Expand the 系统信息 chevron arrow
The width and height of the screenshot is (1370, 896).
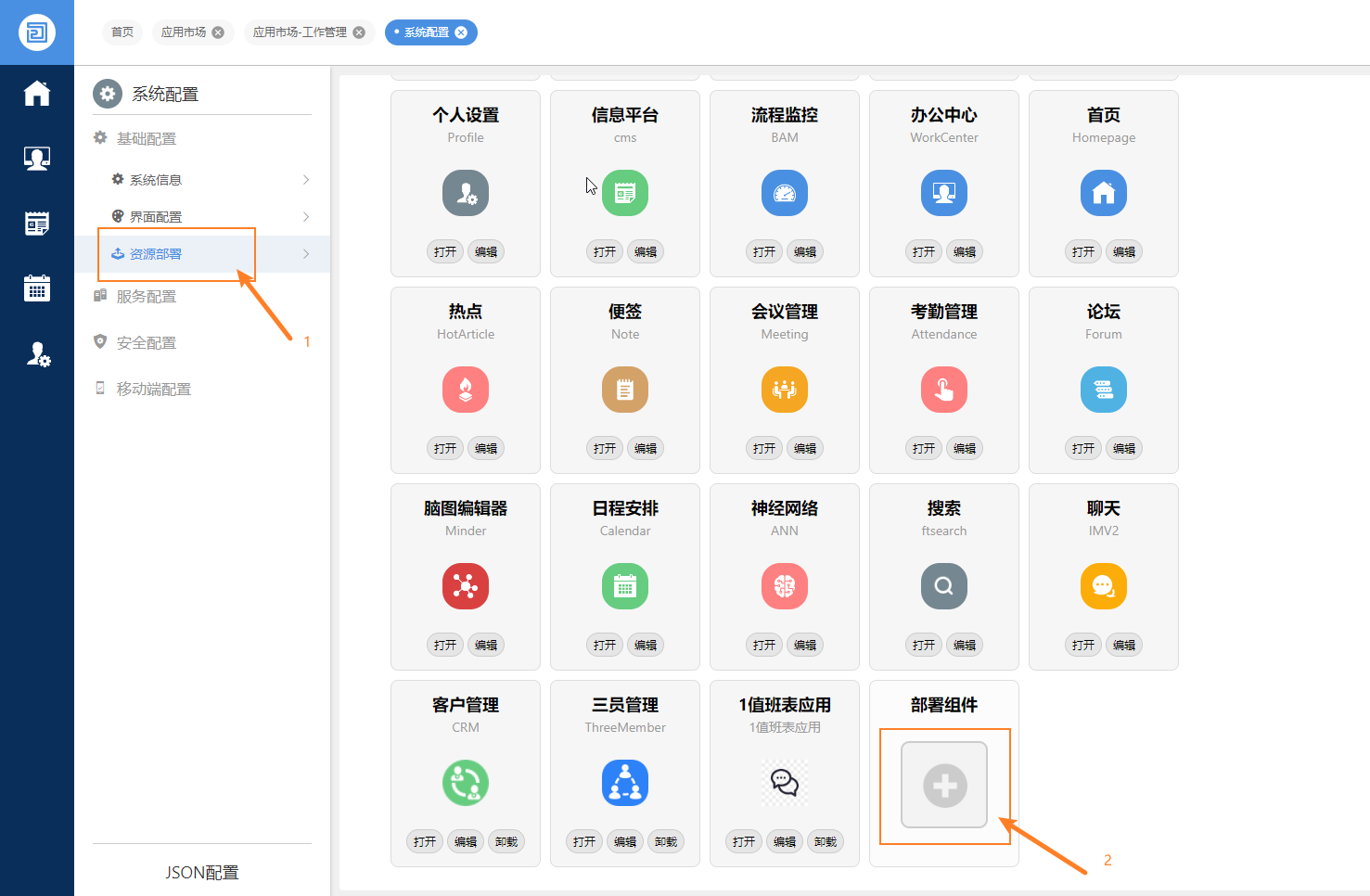tap(306, 180)
